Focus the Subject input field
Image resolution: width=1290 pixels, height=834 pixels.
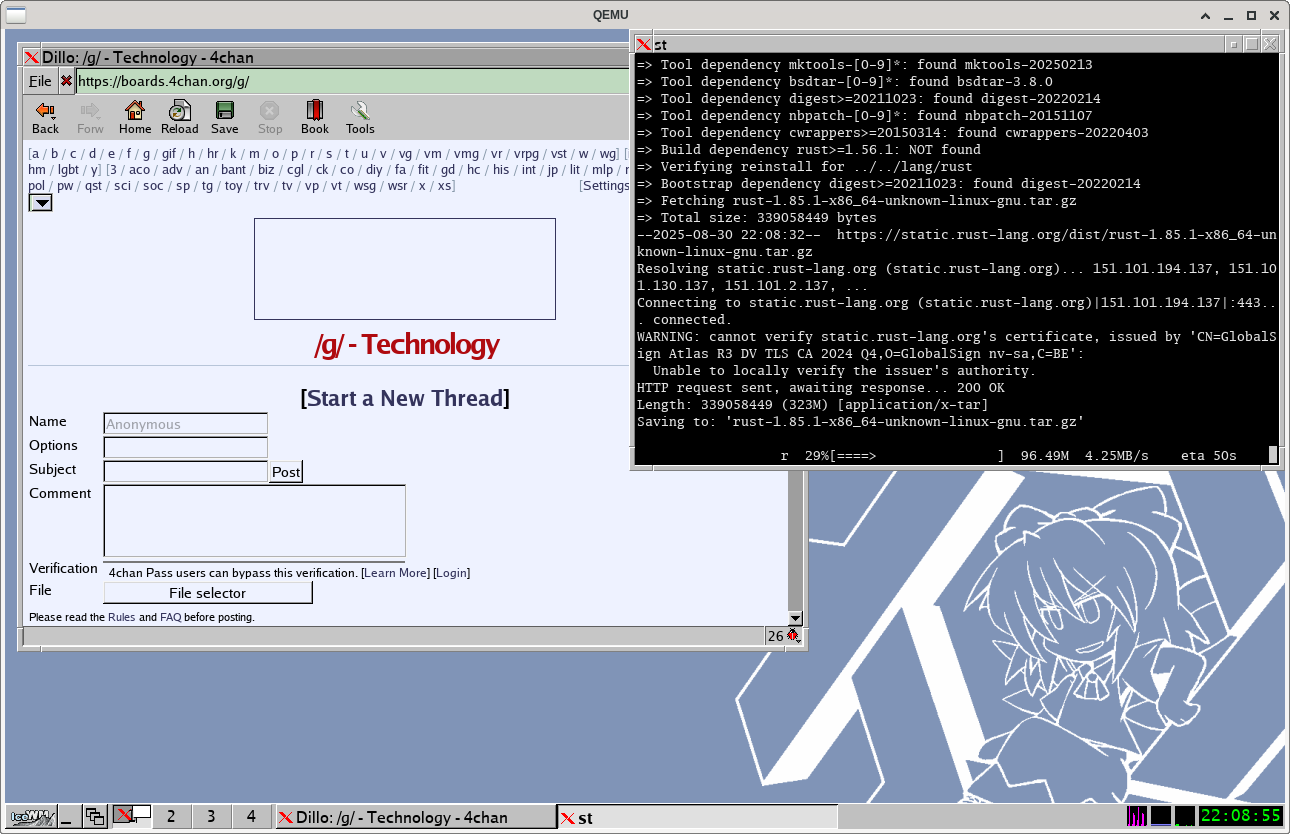click(186, 471)
